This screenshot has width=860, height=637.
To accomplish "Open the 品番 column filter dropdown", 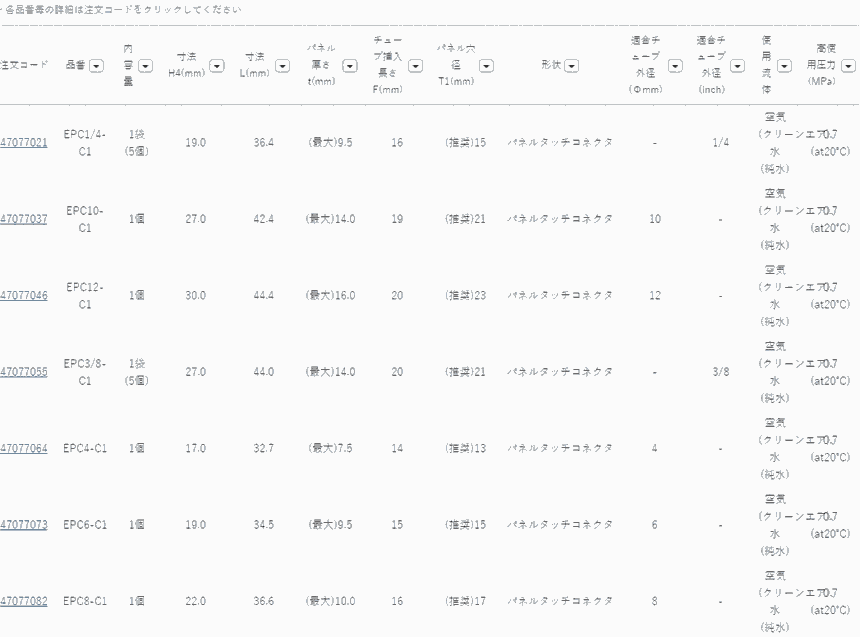I will (x=96, y=66).
